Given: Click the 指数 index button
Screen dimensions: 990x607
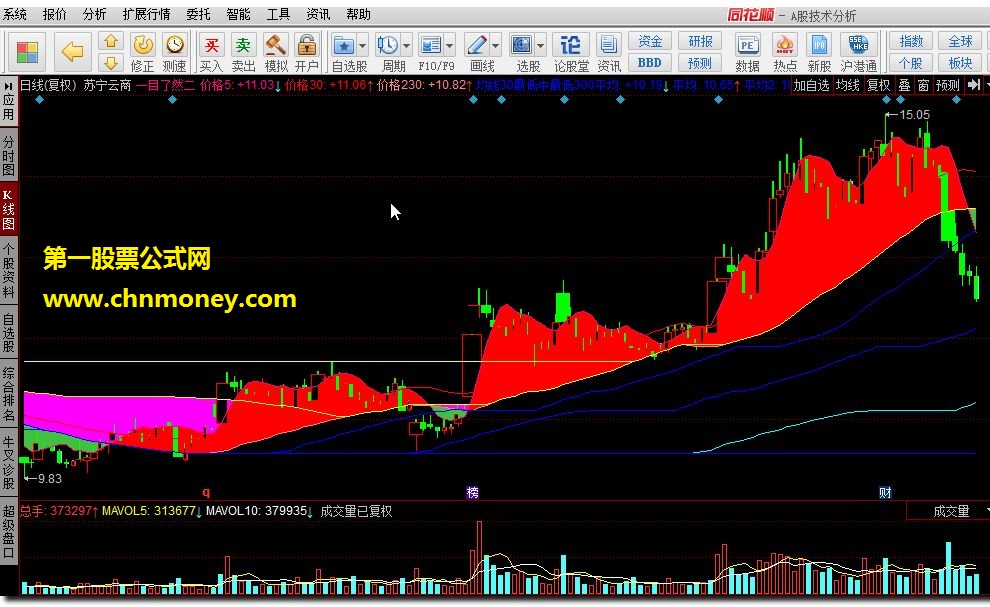Looking at the screenshot, I should pos(911,41).
